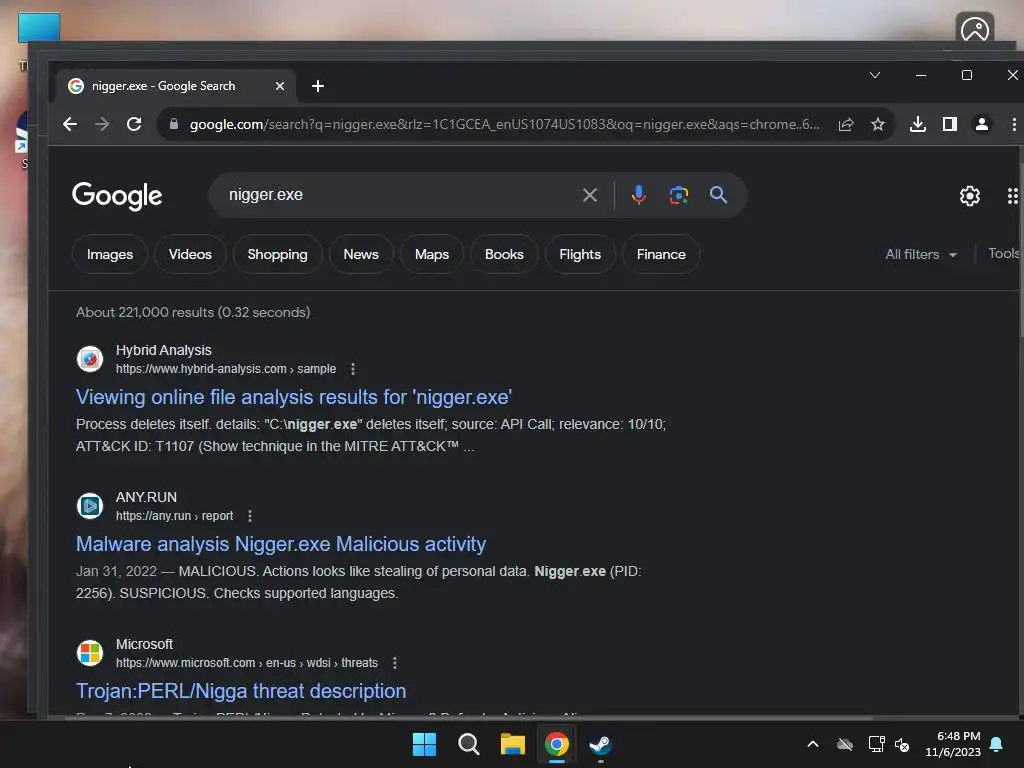Click the Hybrid Analysis site favicon
1024x768 pixels.
point(90,359)
